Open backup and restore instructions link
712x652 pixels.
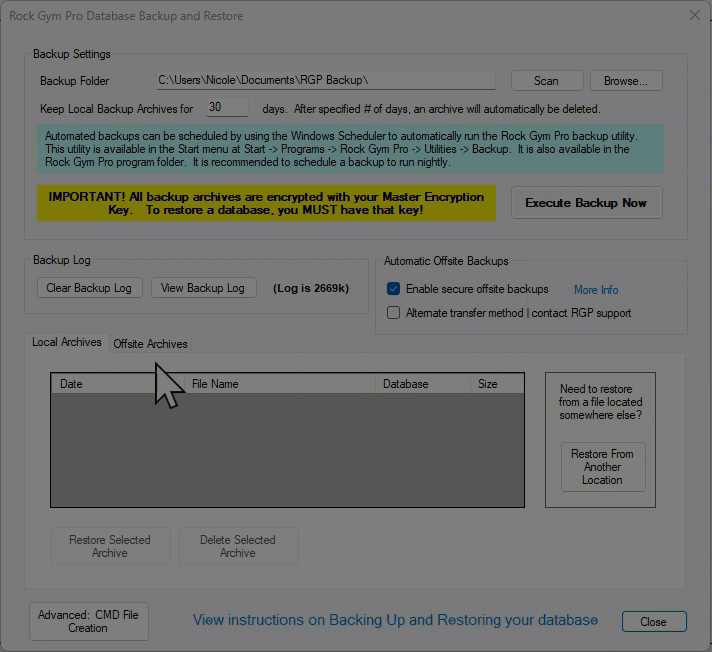[395, 620]
